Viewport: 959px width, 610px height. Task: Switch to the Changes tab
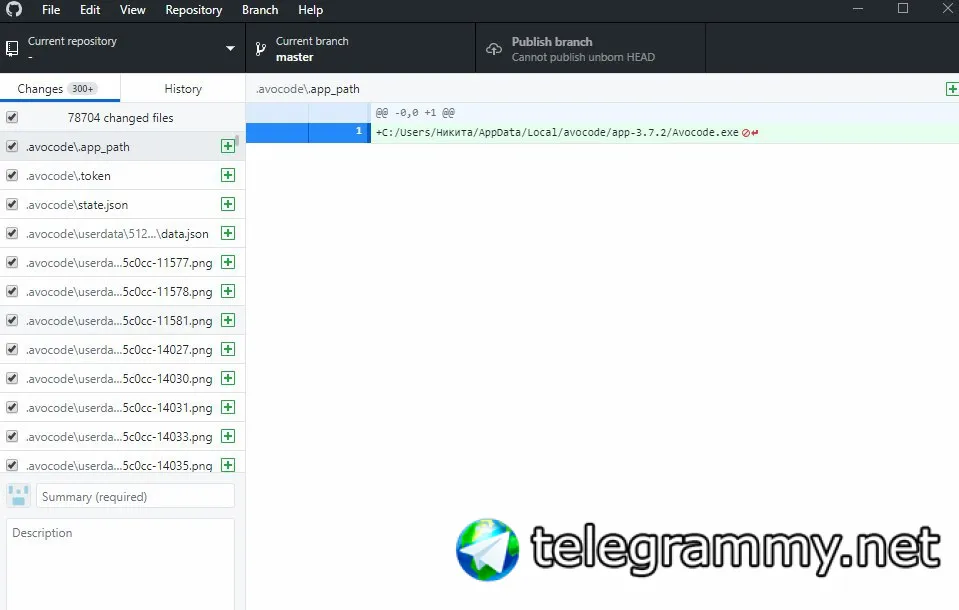(x=60, y=89)
